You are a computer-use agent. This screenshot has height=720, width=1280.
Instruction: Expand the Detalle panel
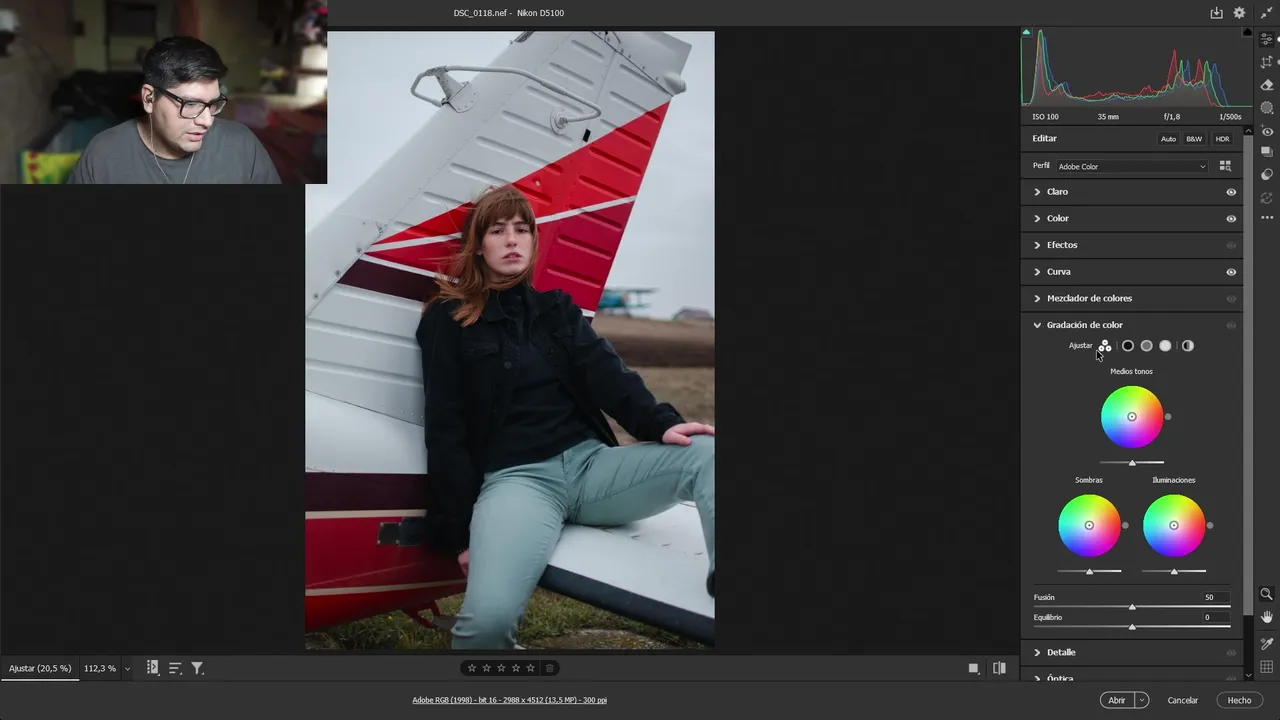click(x=1037, y=652)
